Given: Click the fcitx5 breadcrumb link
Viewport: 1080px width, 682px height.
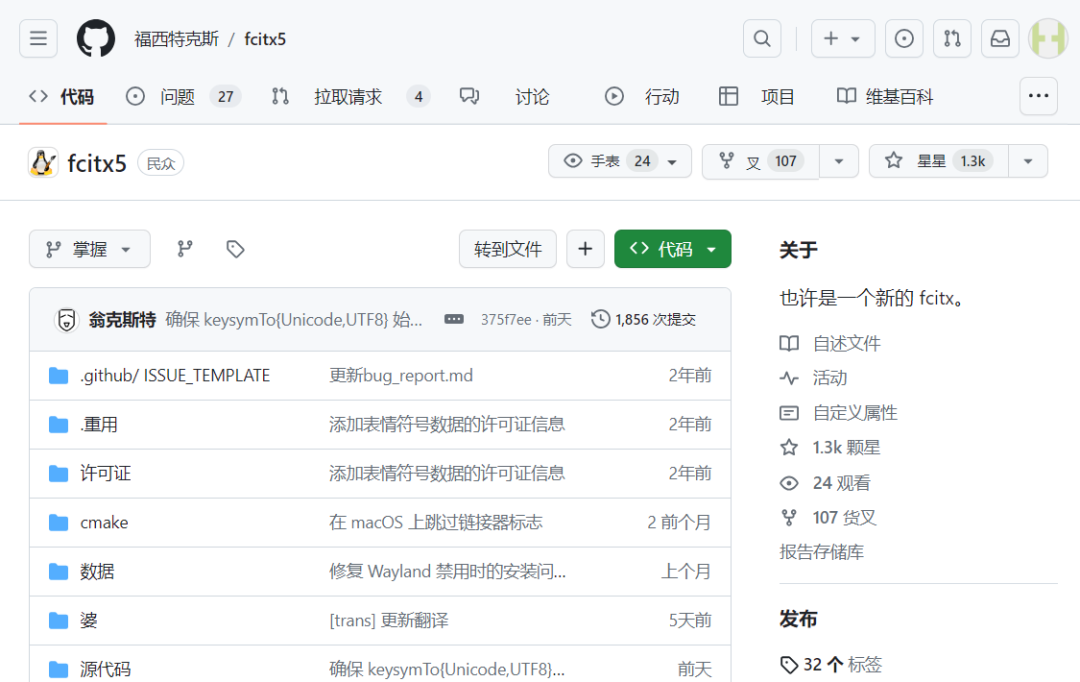Looking at the screenshot, I should (264, 39).
